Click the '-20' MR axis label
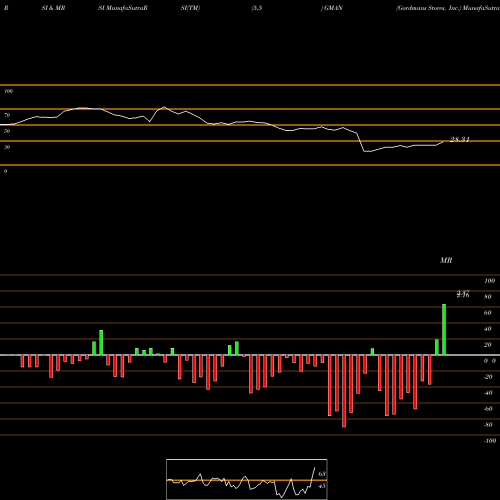The height and width of the screenshot is (500, 500). pyautogui.click(x=488, y=377)
